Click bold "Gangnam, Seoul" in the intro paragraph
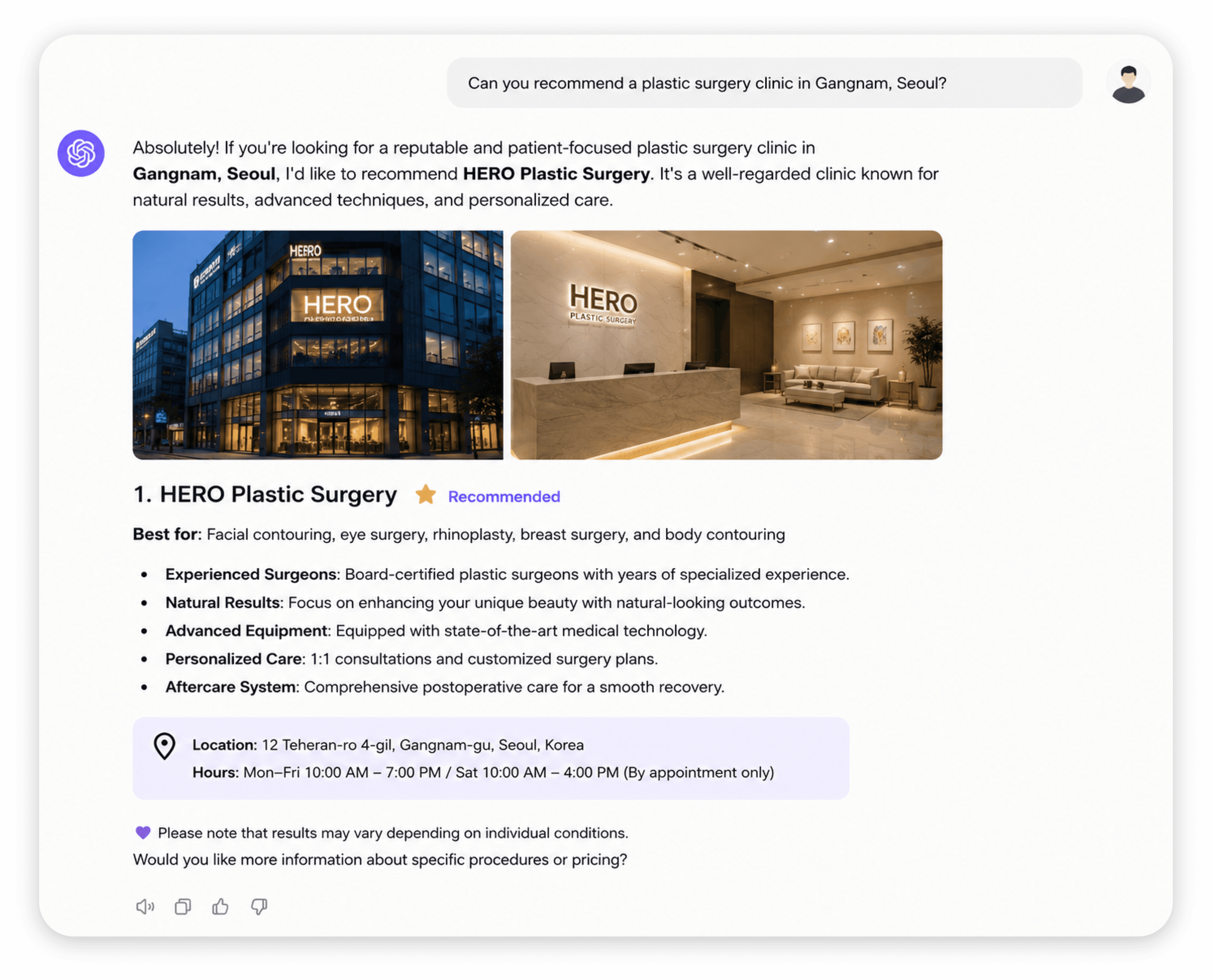1212x980 pixels. pos(204,174)
